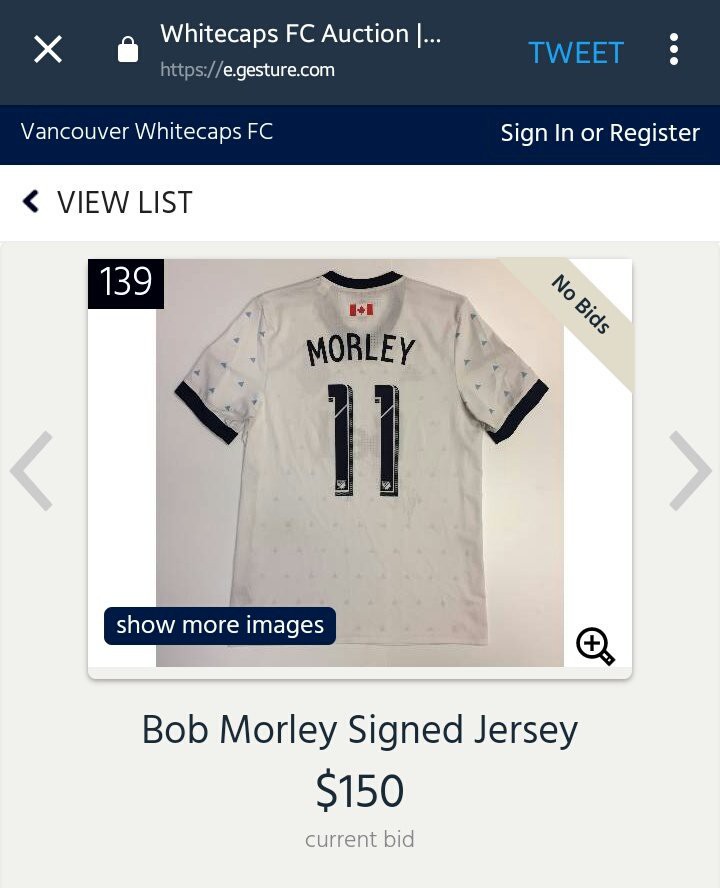Tap the $150 bid amount
This screenshot has height=888, width=720.
click(360, 791)
